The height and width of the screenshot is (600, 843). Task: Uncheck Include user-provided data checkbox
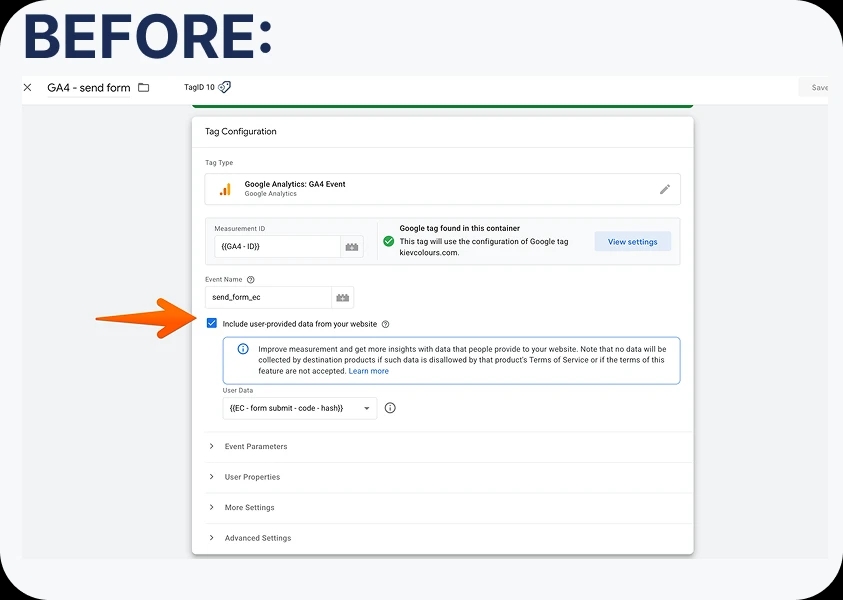(x=212, y=323)
